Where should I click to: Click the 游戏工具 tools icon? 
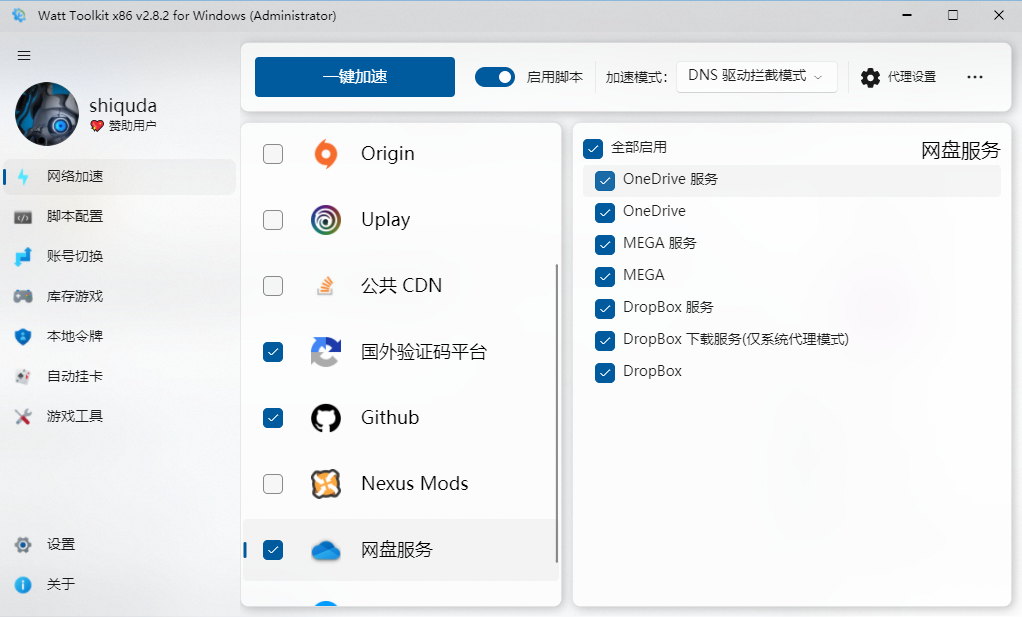pyautogui.click(x=23, y=417)
